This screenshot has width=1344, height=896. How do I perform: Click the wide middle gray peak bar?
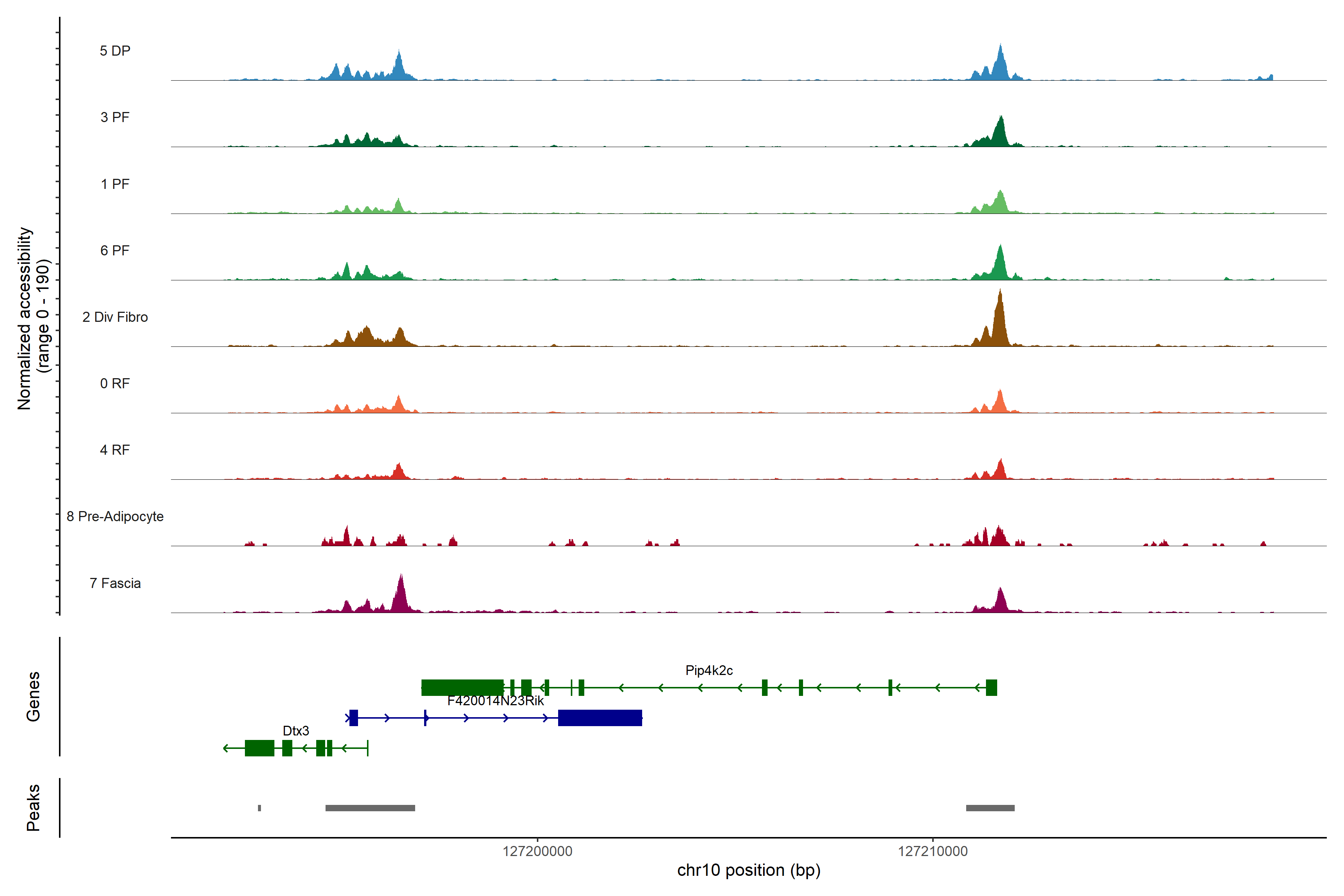click(370, 808)
